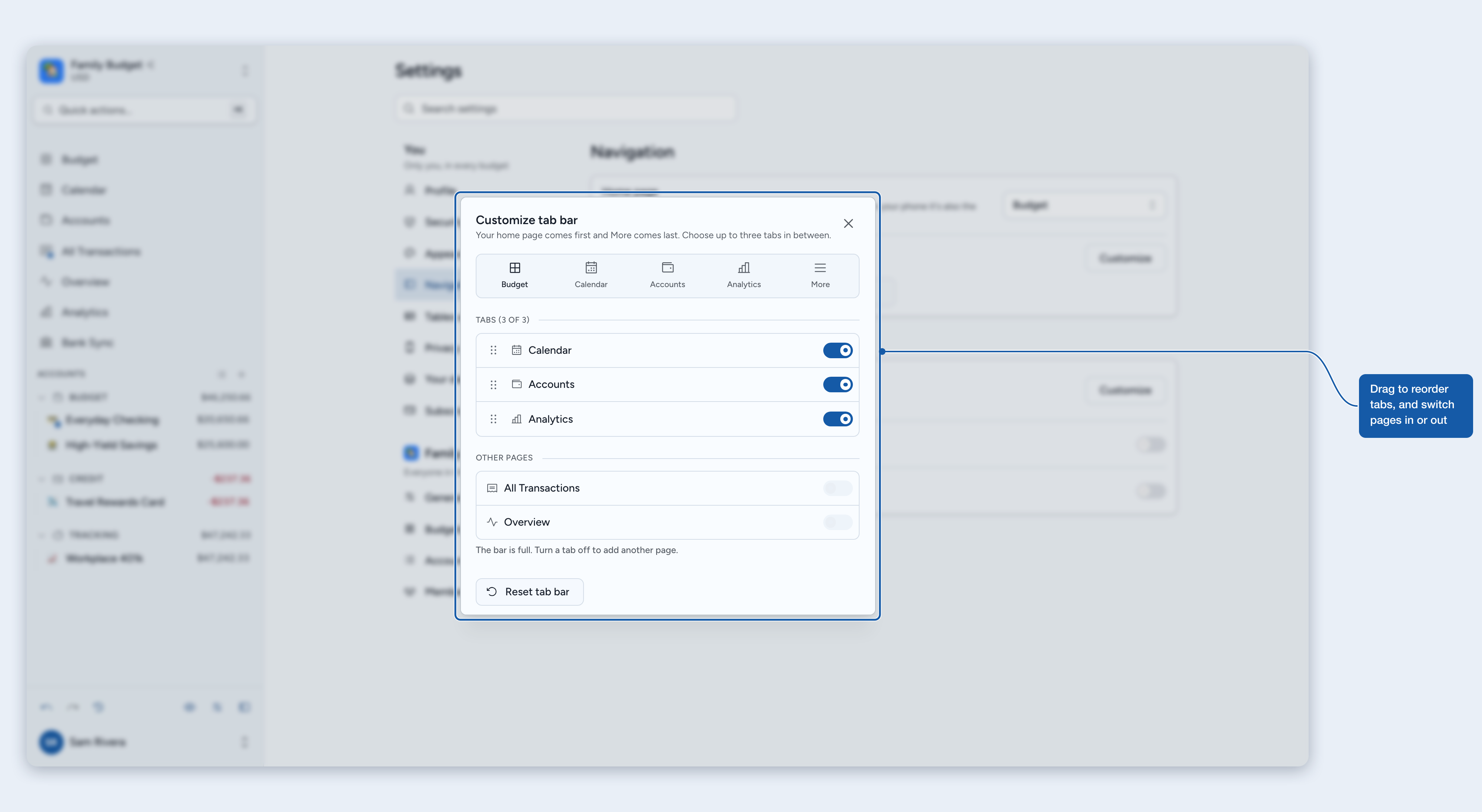1482x812 pixels.
Task: Click the lower Customize button in Navigation settings
Action: pos(1125,390)
